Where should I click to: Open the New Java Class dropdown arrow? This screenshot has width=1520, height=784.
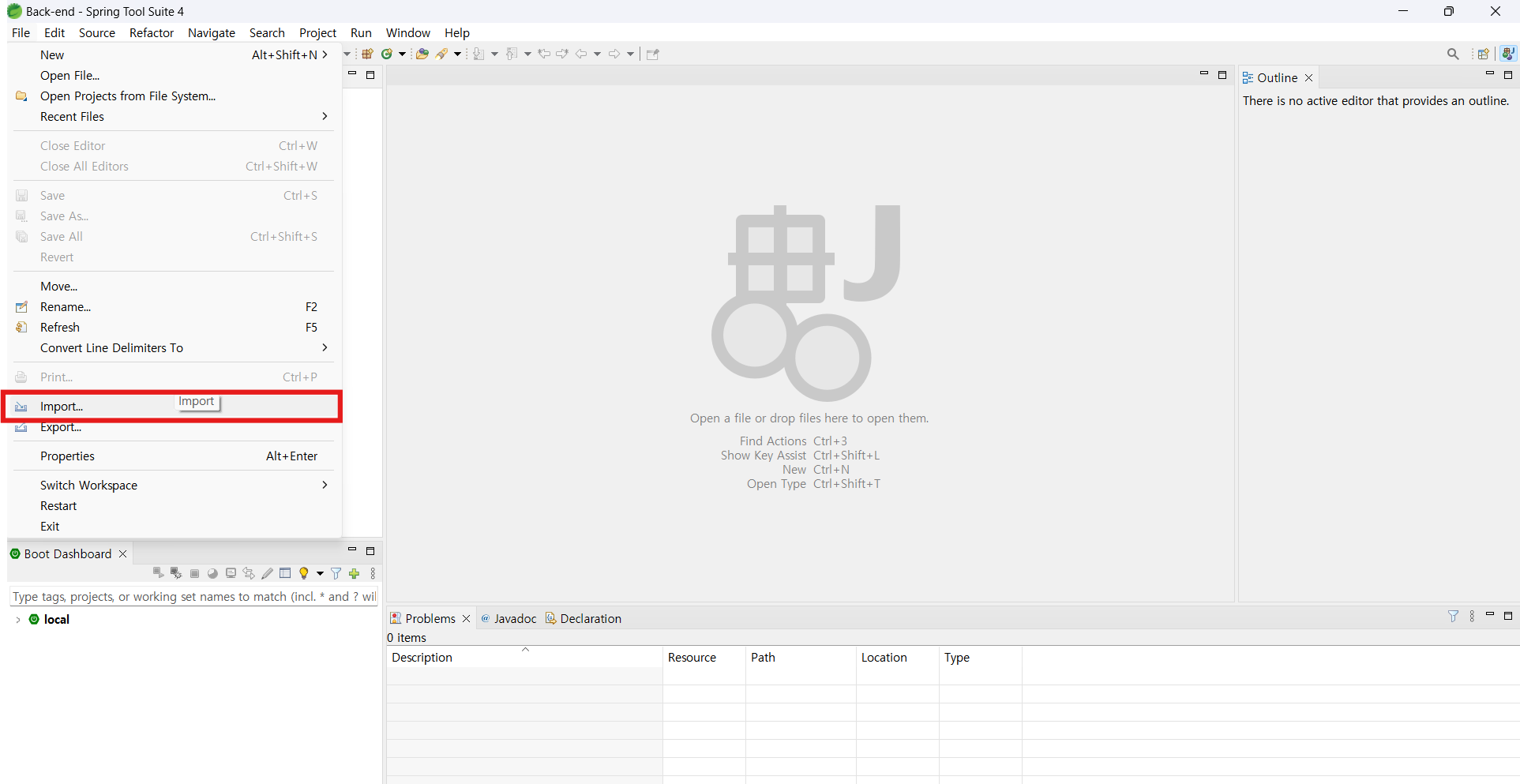pos(402,54)
